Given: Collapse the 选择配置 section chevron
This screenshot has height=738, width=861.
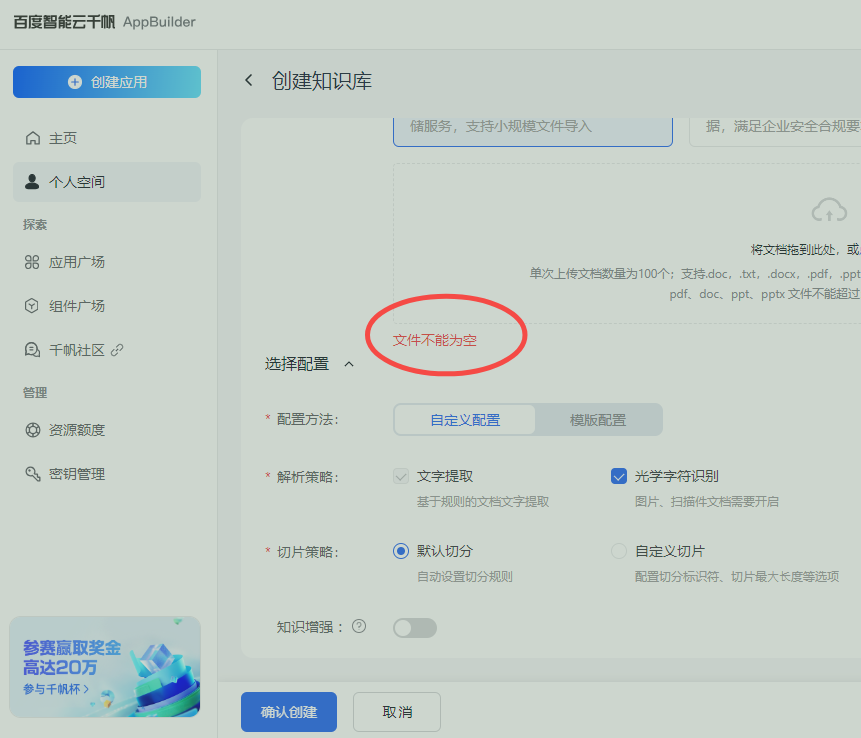Looking at the screenshot, I should click(349, 364).
